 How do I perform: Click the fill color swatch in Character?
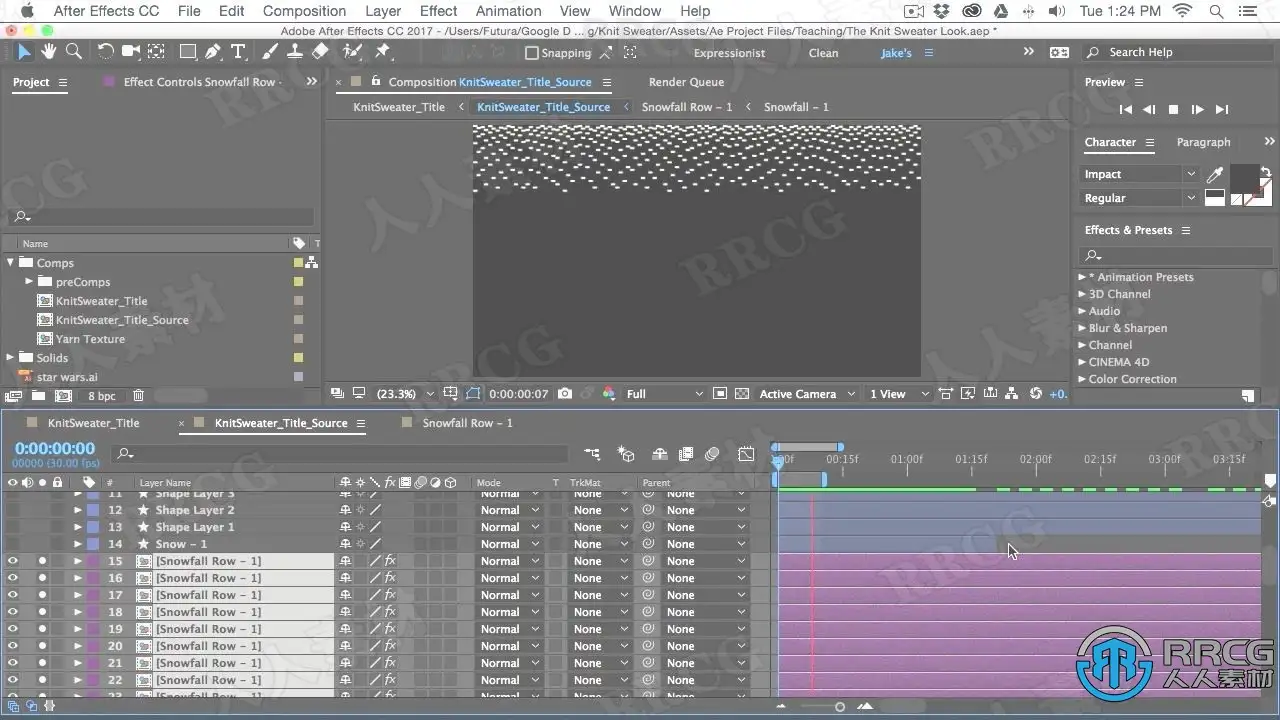(1243, 176)
